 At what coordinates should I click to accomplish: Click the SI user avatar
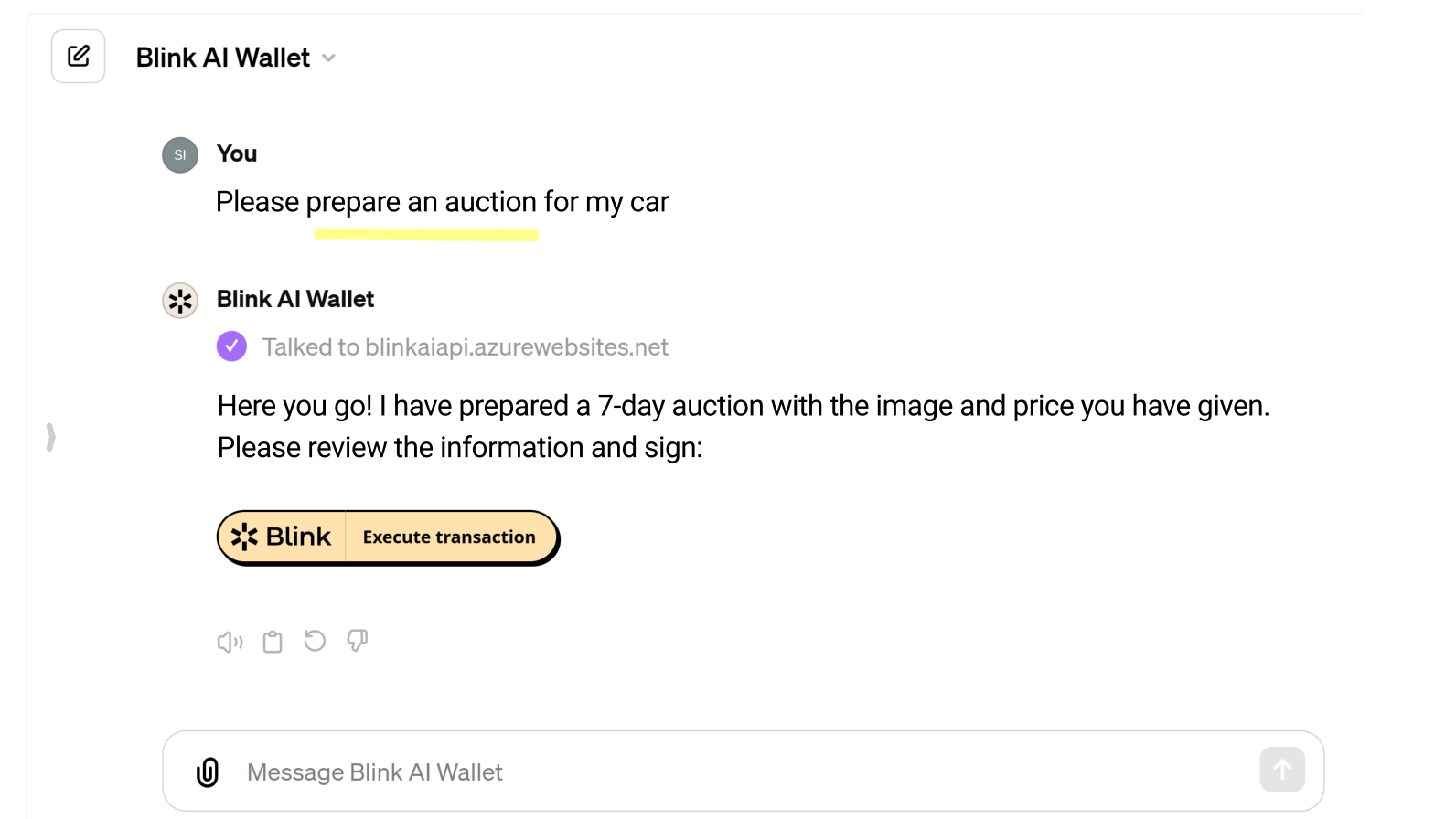tap(180, 155)
